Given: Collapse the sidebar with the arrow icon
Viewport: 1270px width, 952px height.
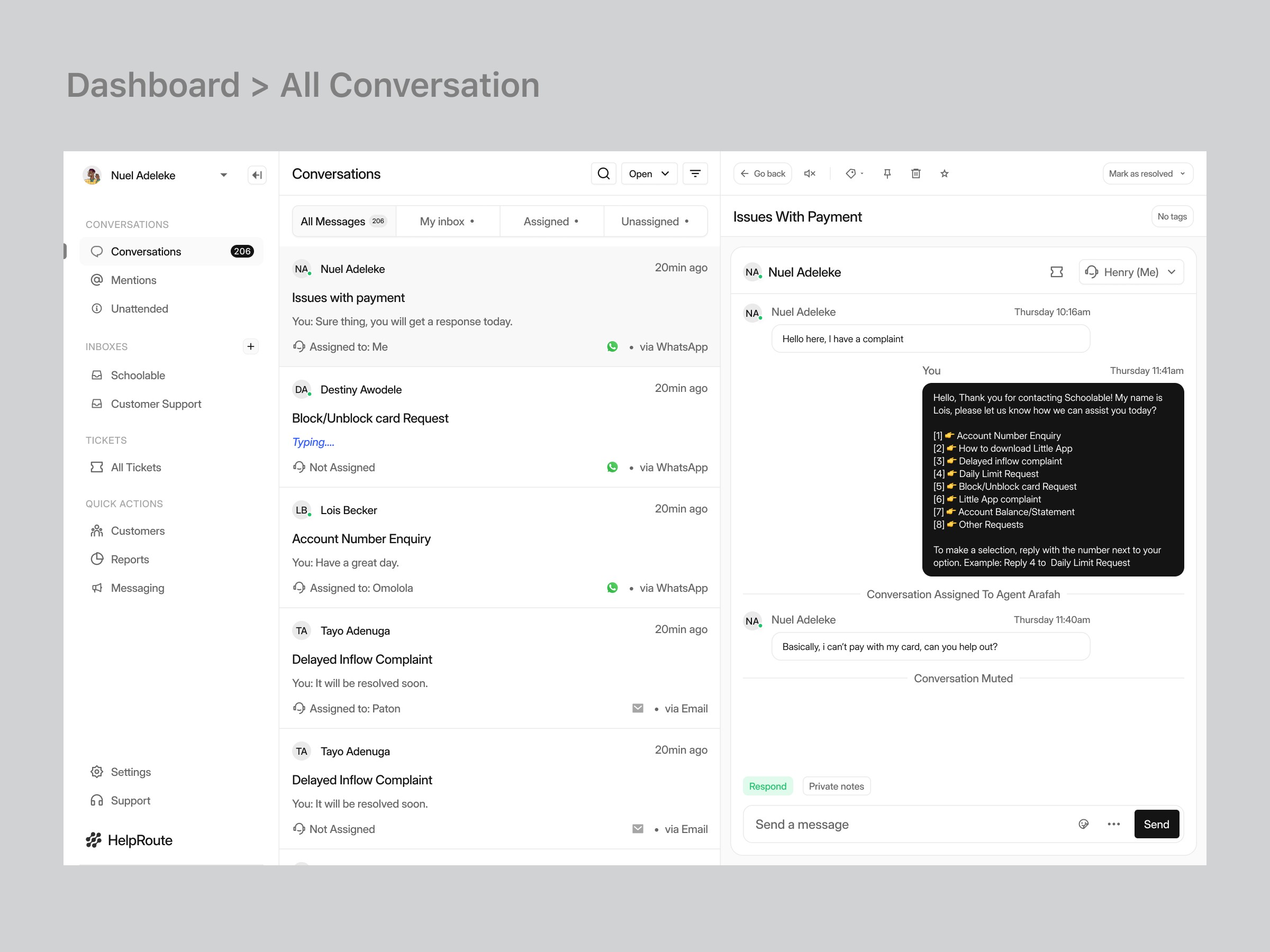Looking at the screenshot, I should [257, 175].
